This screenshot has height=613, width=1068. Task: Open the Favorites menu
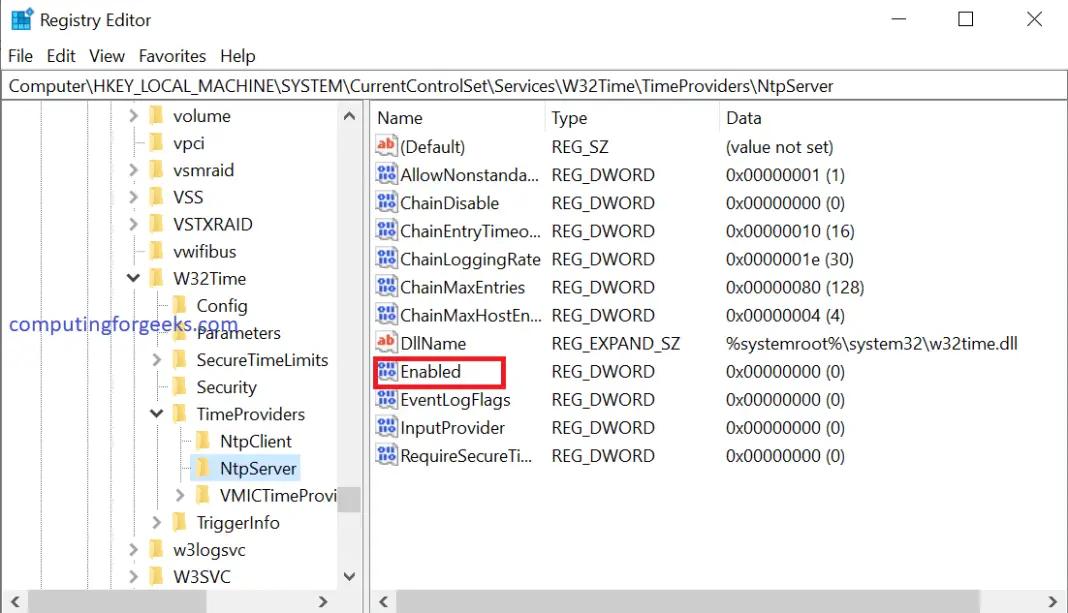coord(172,56)
